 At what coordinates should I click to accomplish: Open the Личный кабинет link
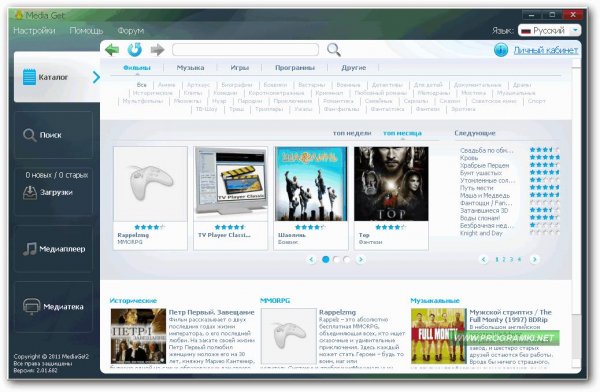pos(545,50)
